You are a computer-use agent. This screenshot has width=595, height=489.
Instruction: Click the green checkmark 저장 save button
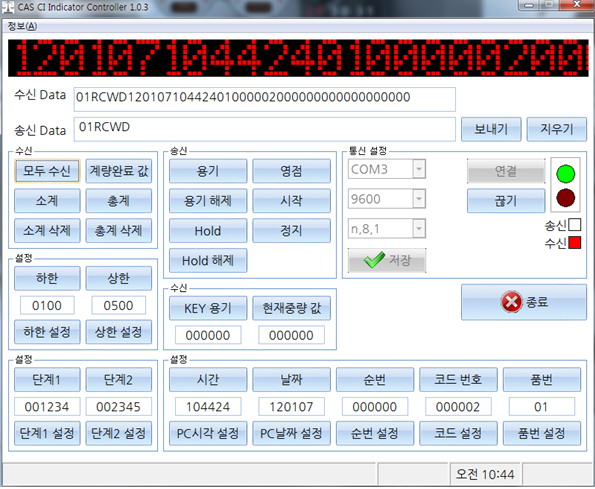pos(387,260)
